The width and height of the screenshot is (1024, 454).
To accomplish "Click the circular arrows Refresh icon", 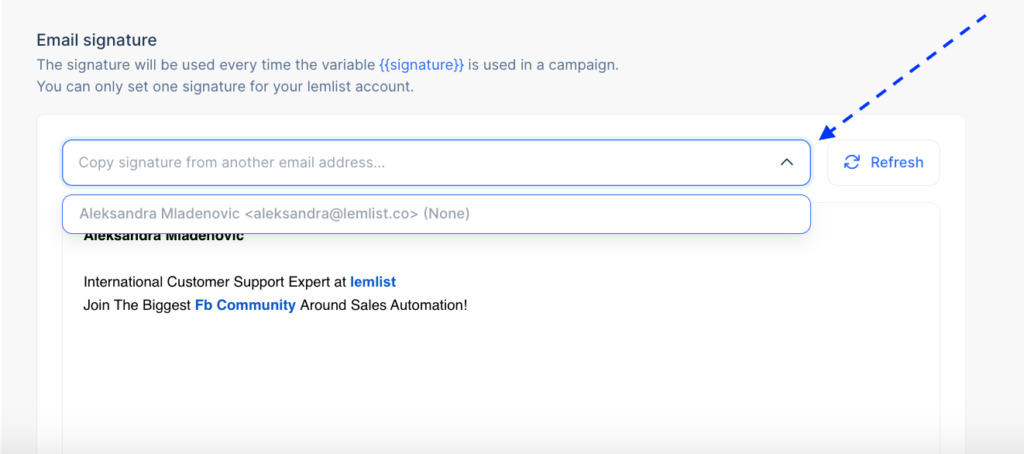I will click(852, 162).
